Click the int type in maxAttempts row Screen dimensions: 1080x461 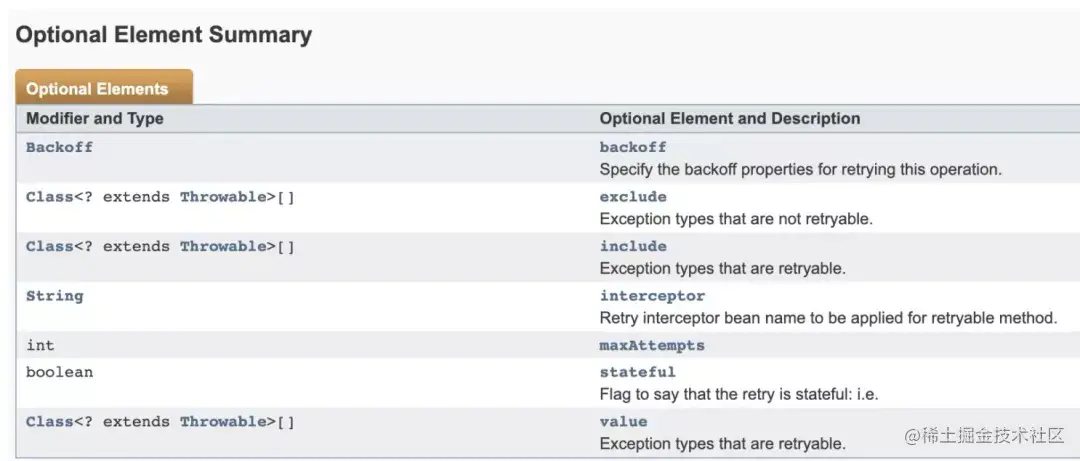point(40,345)
